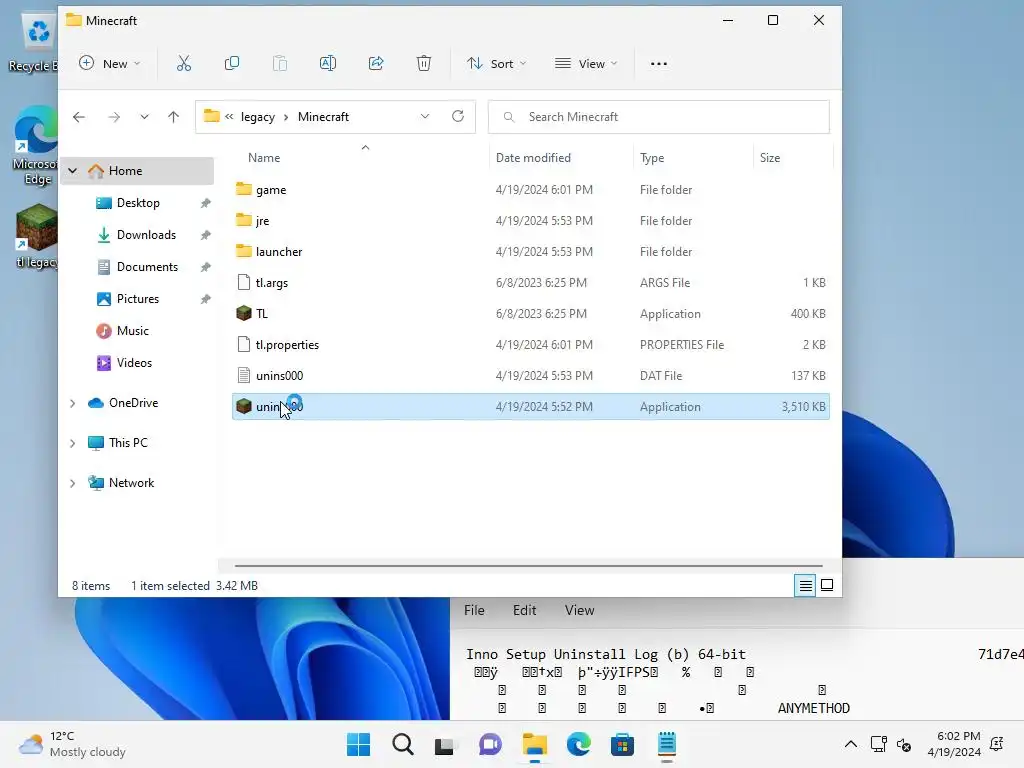Open the View dropdown menu
The image size is (1024, 768).
[586, 63]
